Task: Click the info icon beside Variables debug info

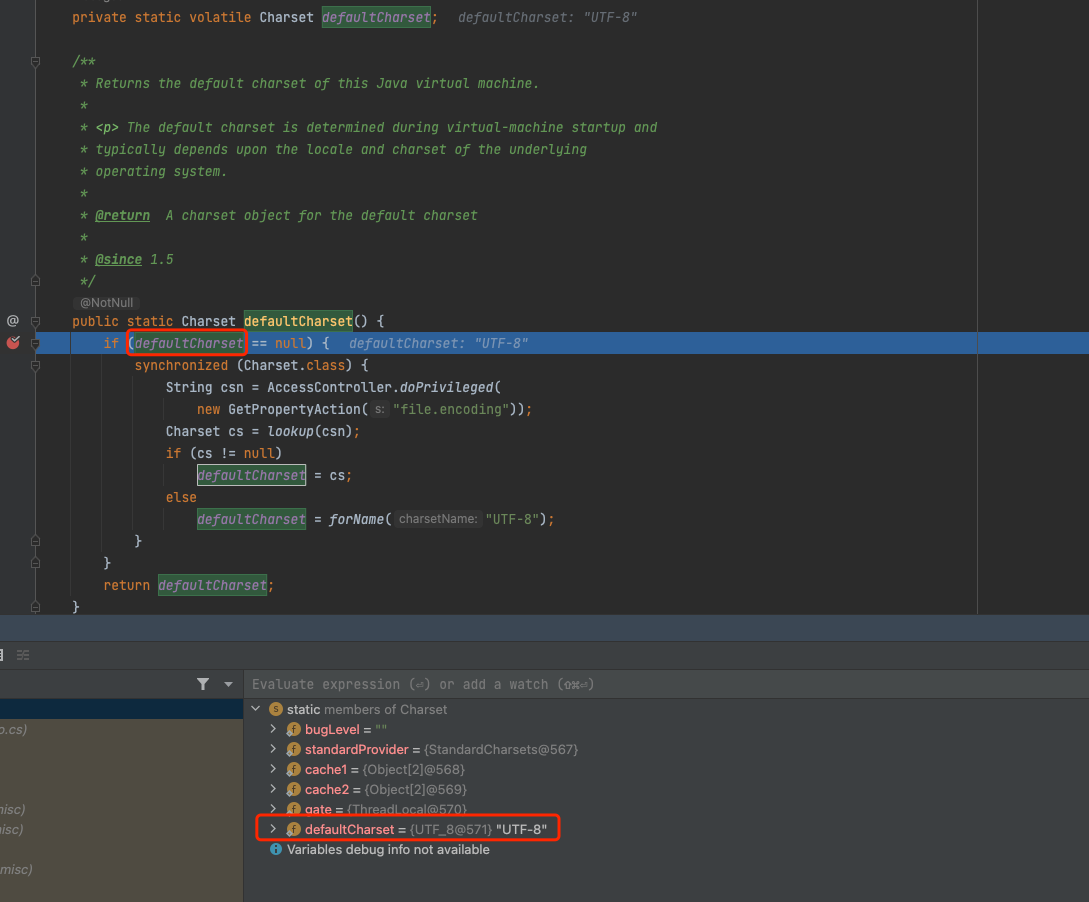Action: coord(276,849)
